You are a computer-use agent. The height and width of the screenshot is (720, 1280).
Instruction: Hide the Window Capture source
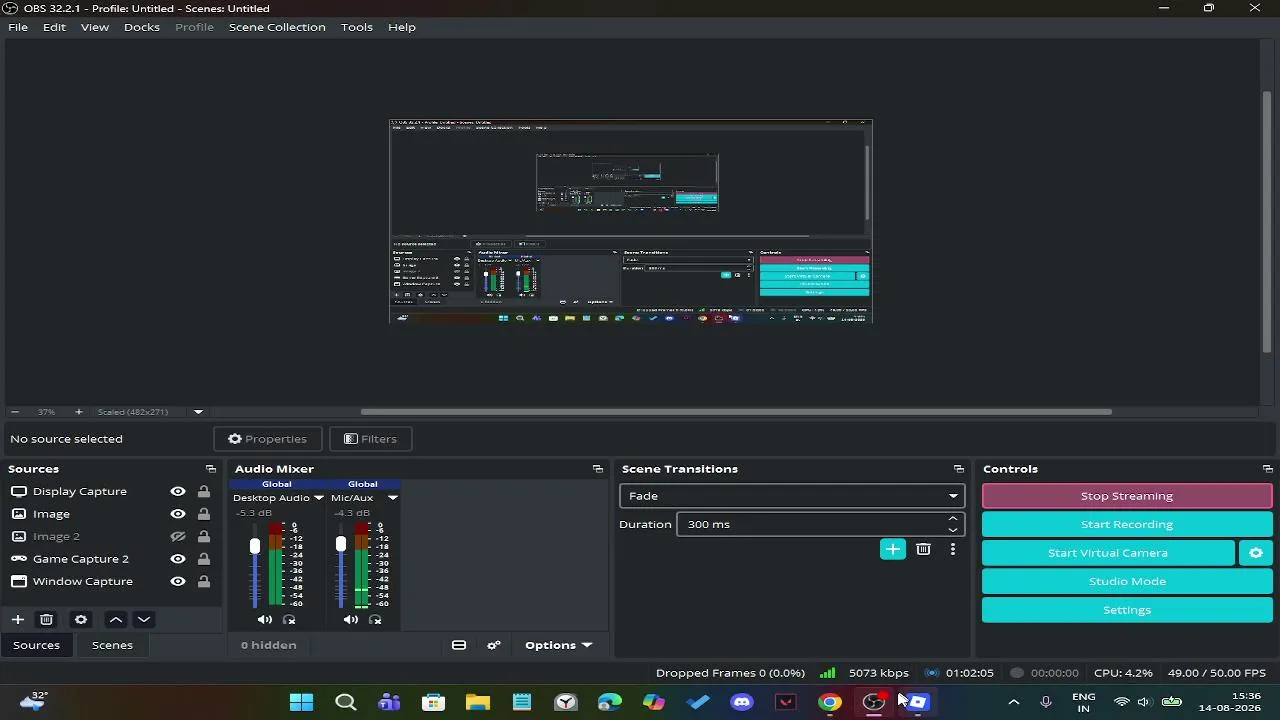[177, 582]
